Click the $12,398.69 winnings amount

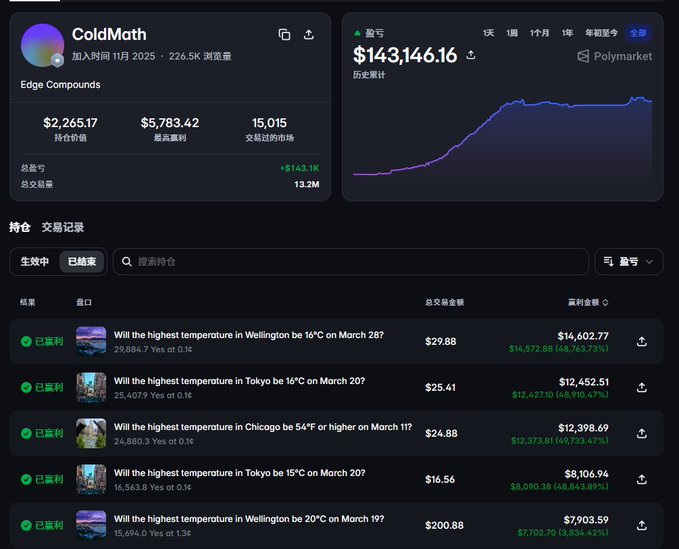[583, 427]
